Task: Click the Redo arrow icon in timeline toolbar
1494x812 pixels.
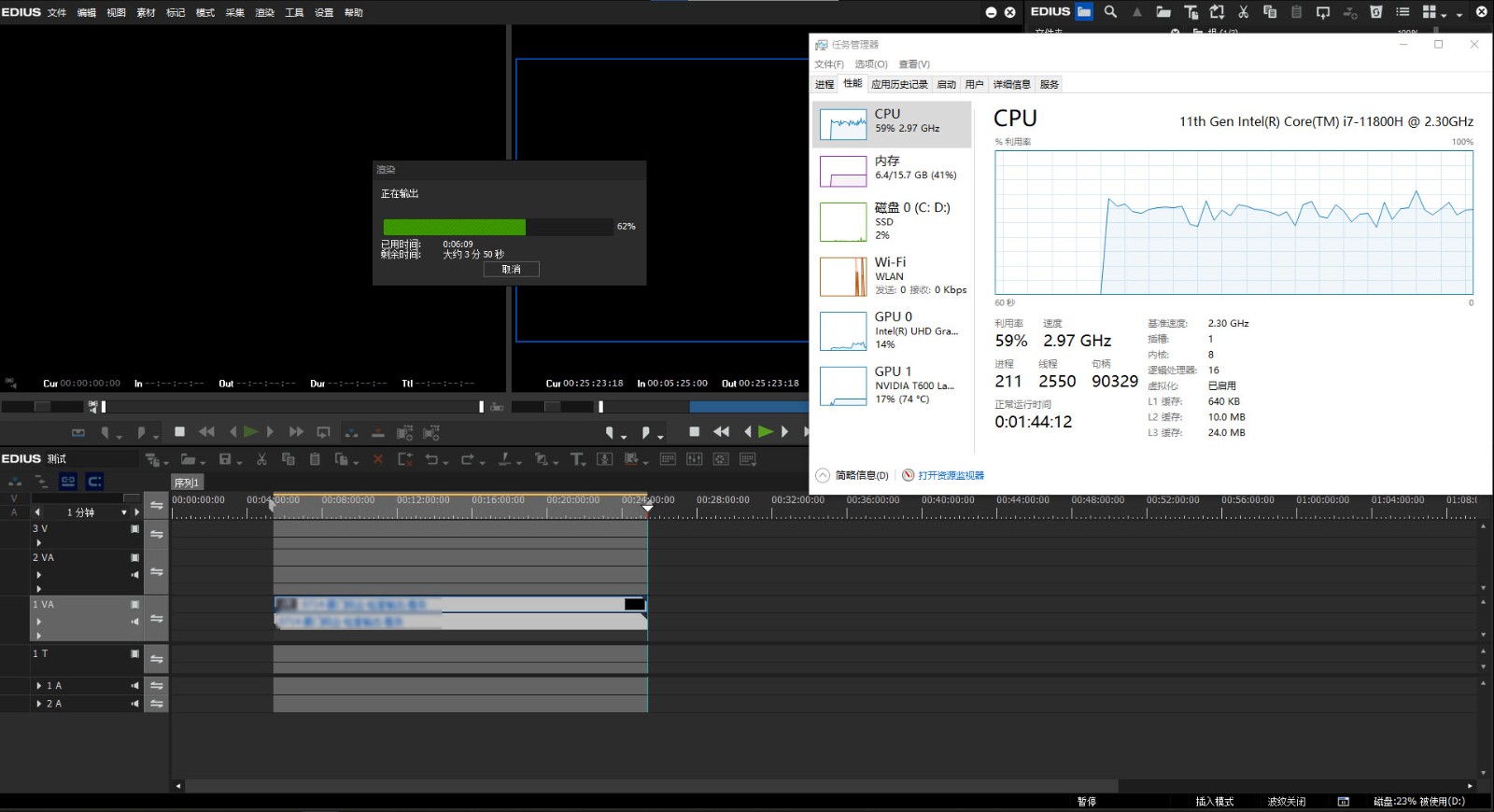Action: 466,459
